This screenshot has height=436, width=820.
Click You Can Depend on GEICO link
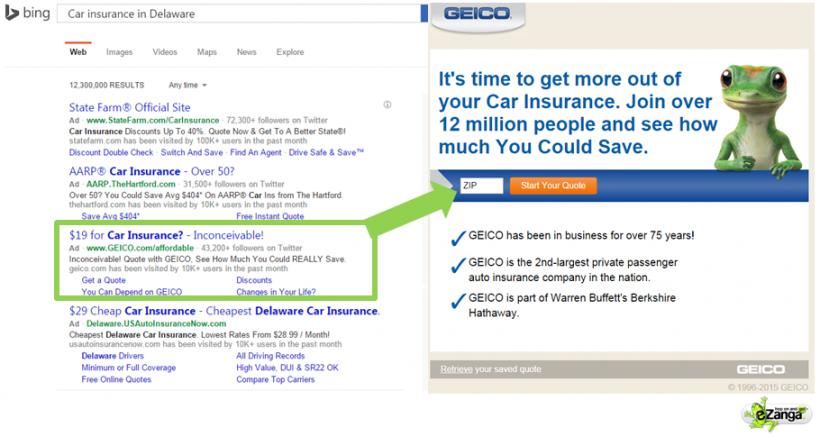coord(132,292)
